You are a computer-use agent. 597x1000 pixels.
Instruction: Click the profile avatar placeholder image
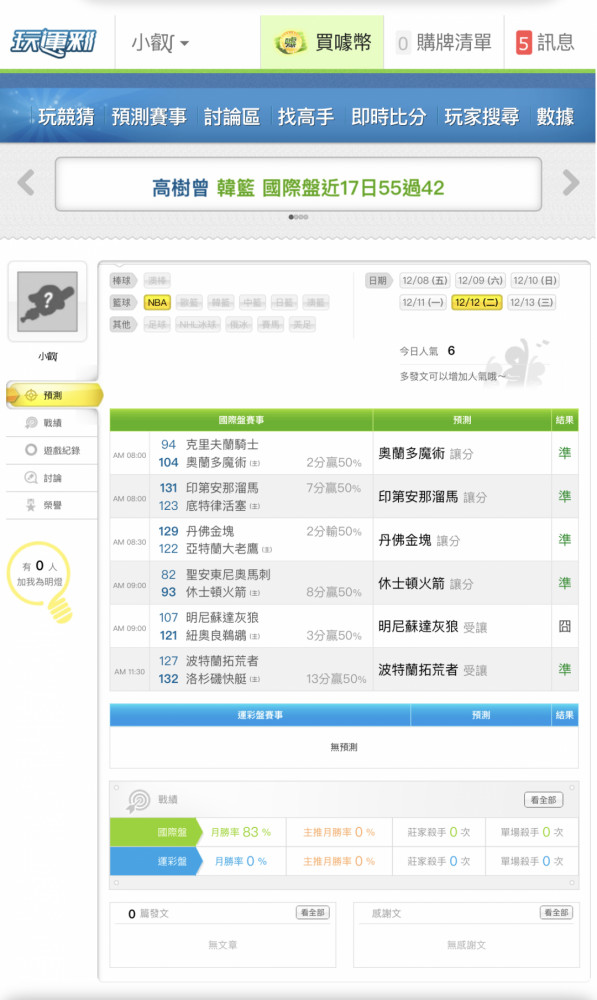click(x=47, y=301)
